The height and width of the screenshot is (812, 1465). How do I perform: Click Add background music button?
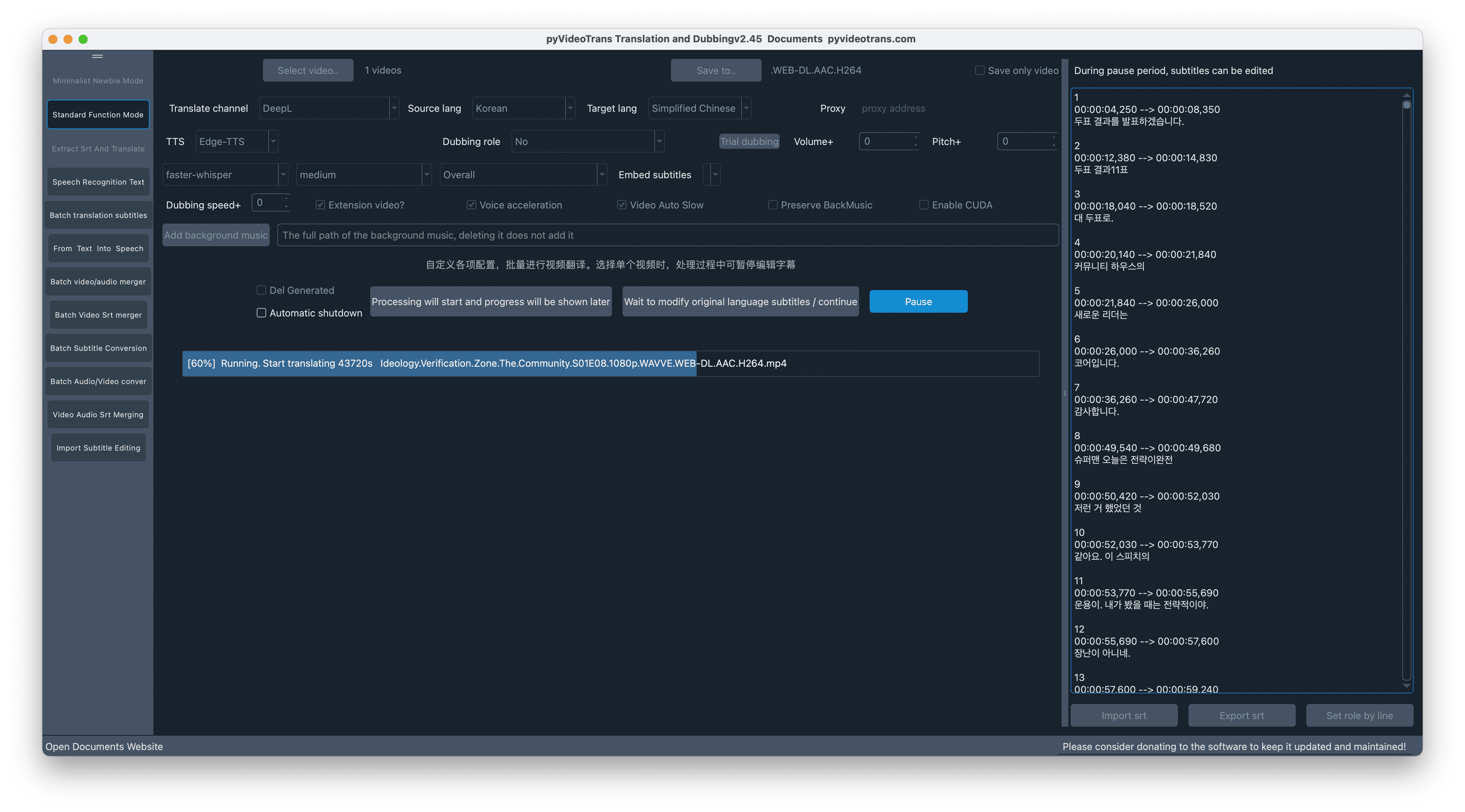(216, 235)
